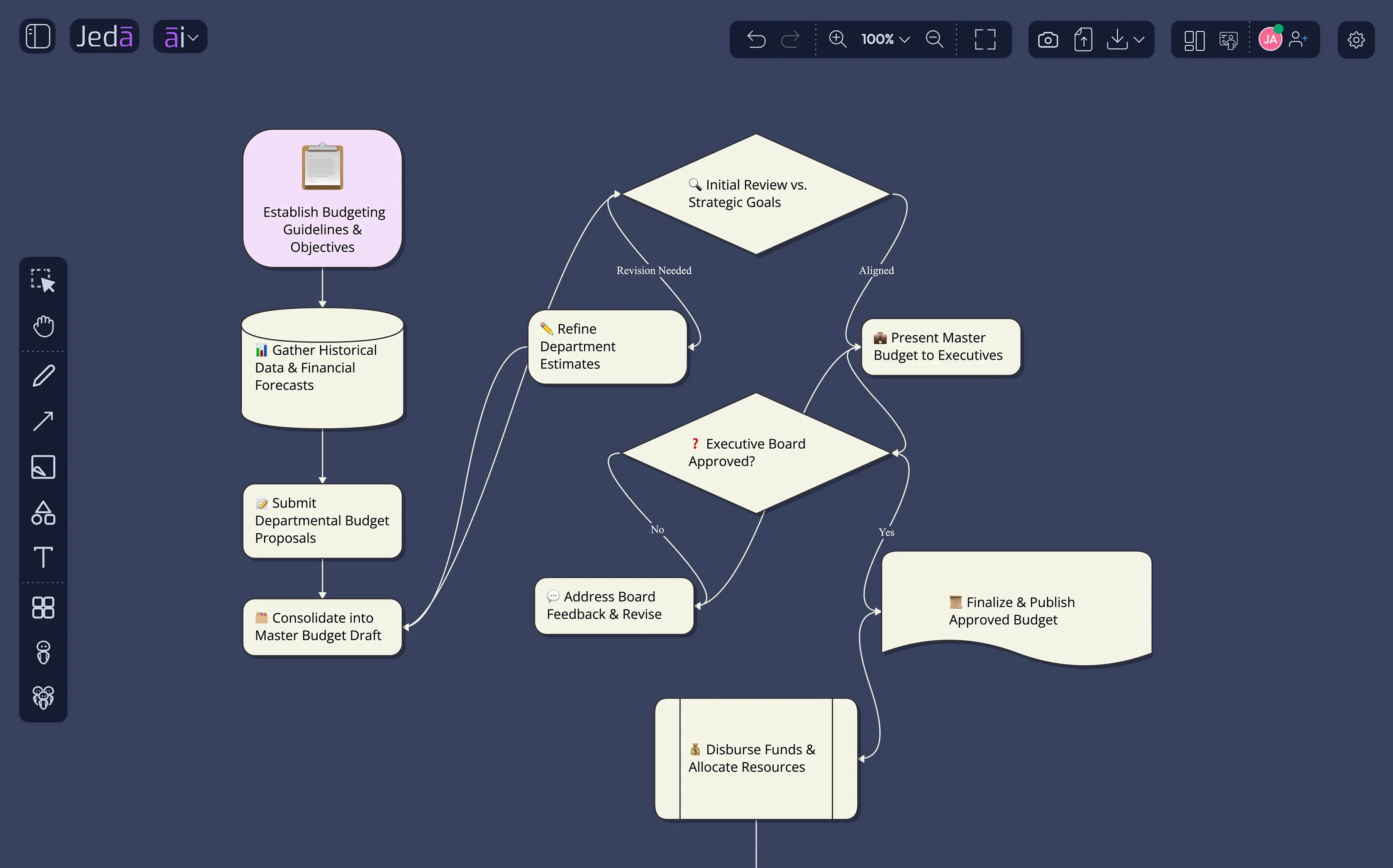Viewport: 1393px width, 868px height.
Task: Pick the hand pan tool
Action: (x=43, y=326)
